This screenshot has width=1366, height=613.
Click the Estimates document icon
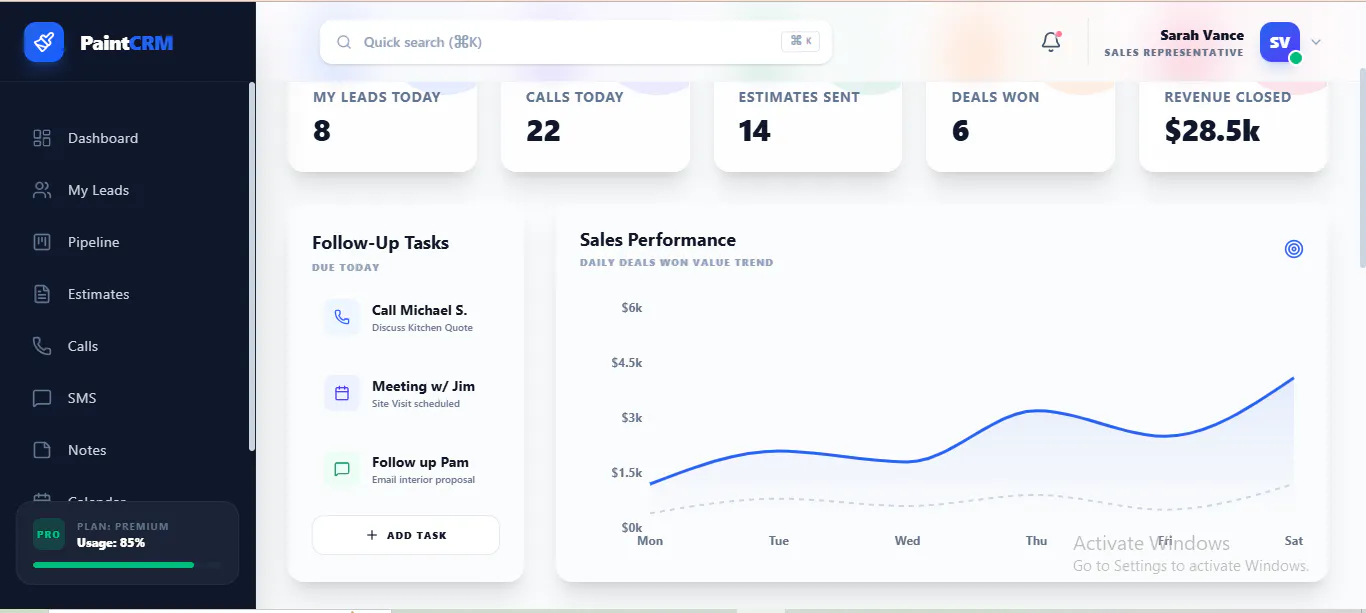point(42,294)
